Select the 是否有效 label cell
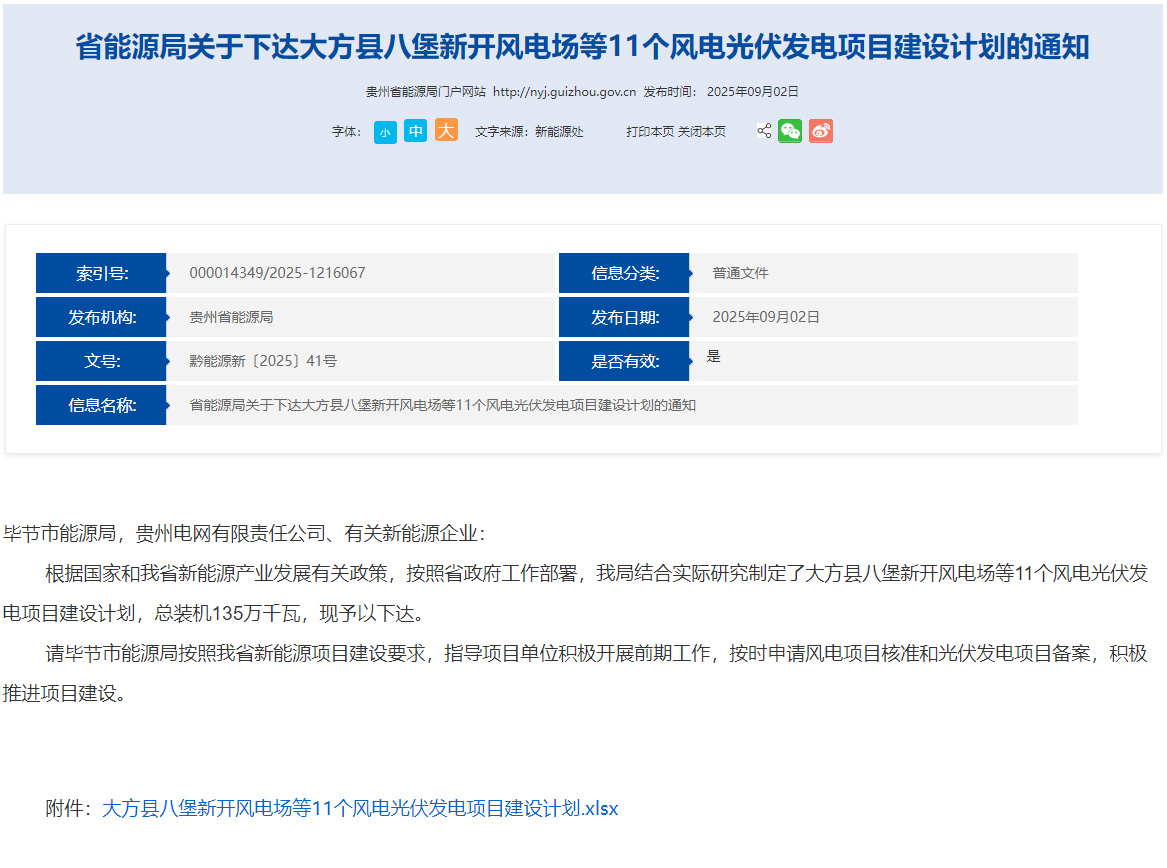Image resolution: width=1167 pixels, height=868 pixels. coord(624,361)
